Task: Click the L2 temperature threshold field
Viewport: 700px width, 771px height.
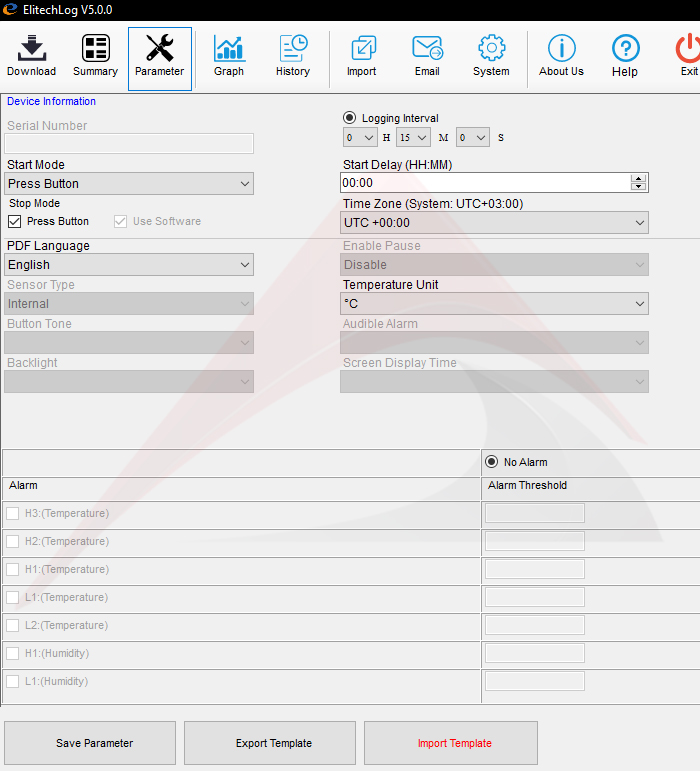Action: coord(535,625)
